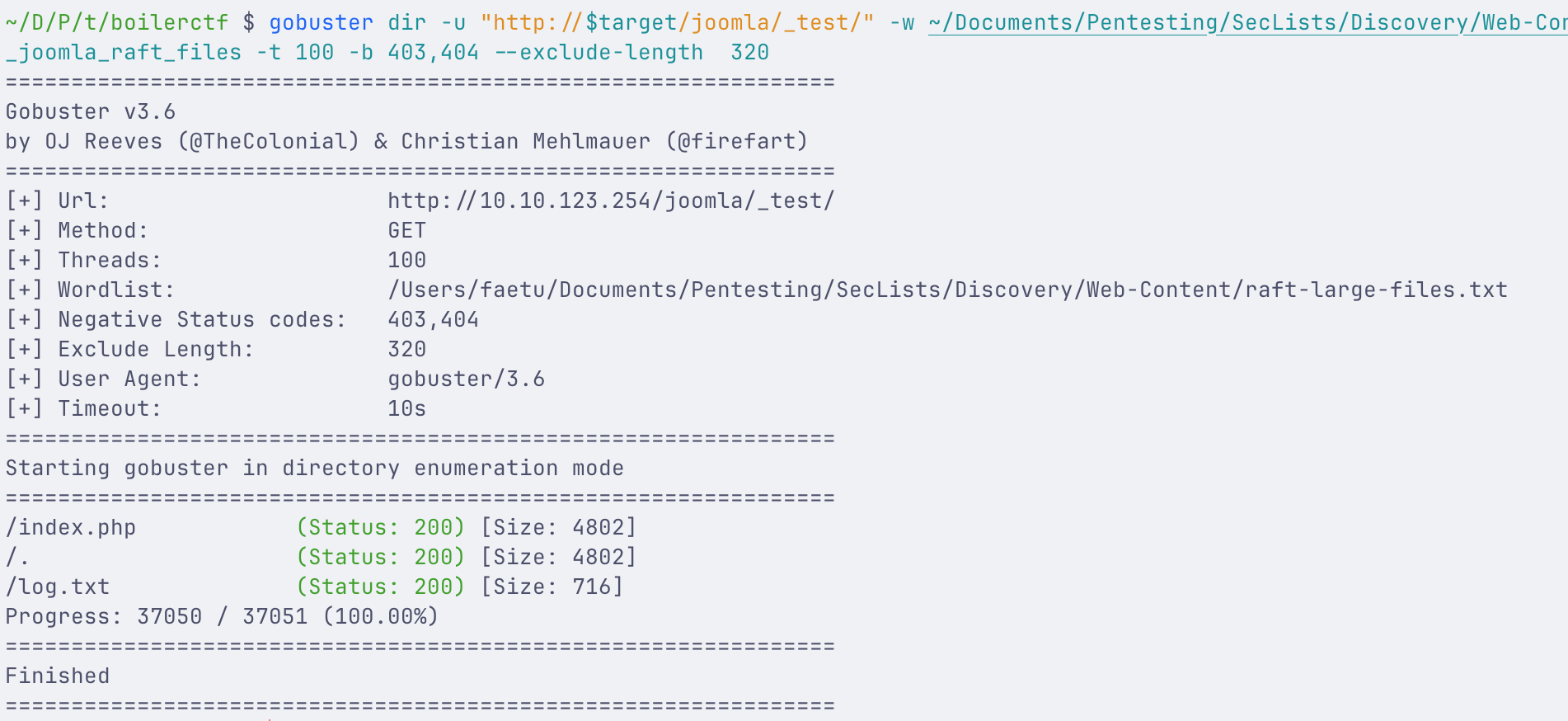This screenshot has height=721, width=1568.
Task: Click the Size: 716 value
Action: [552, 587]
